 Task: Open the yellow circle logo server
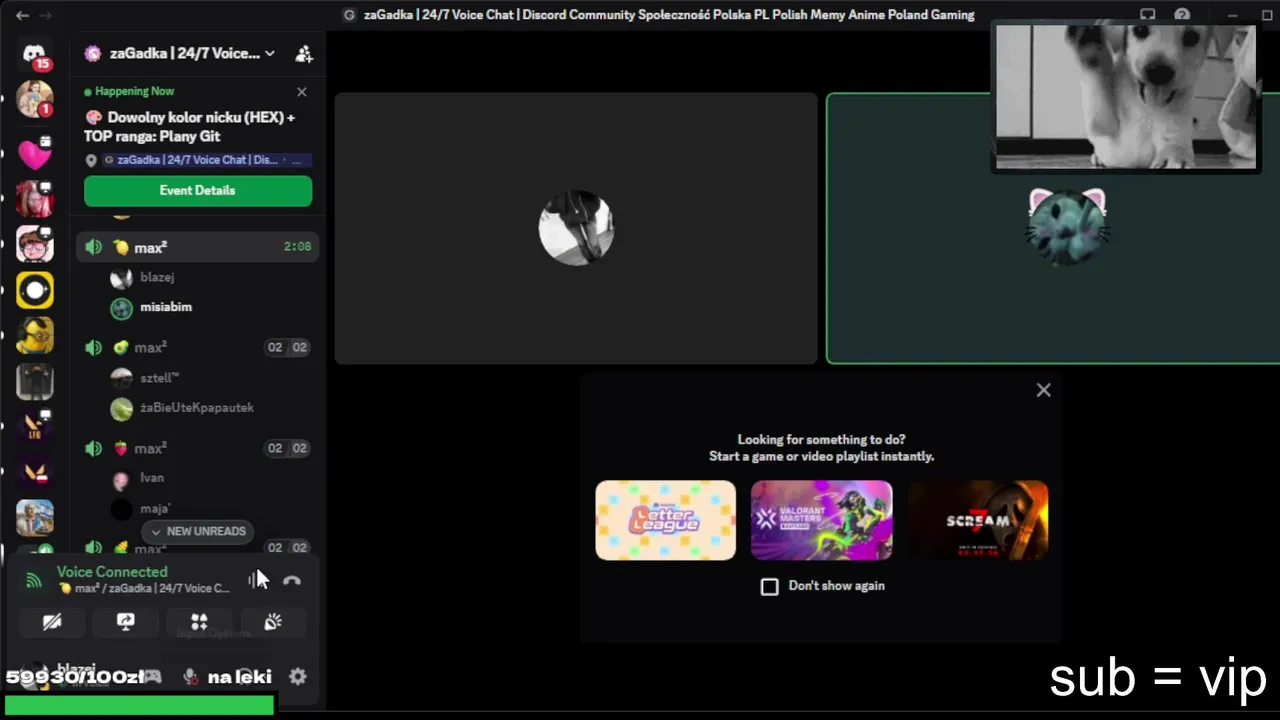coord(35,290)
